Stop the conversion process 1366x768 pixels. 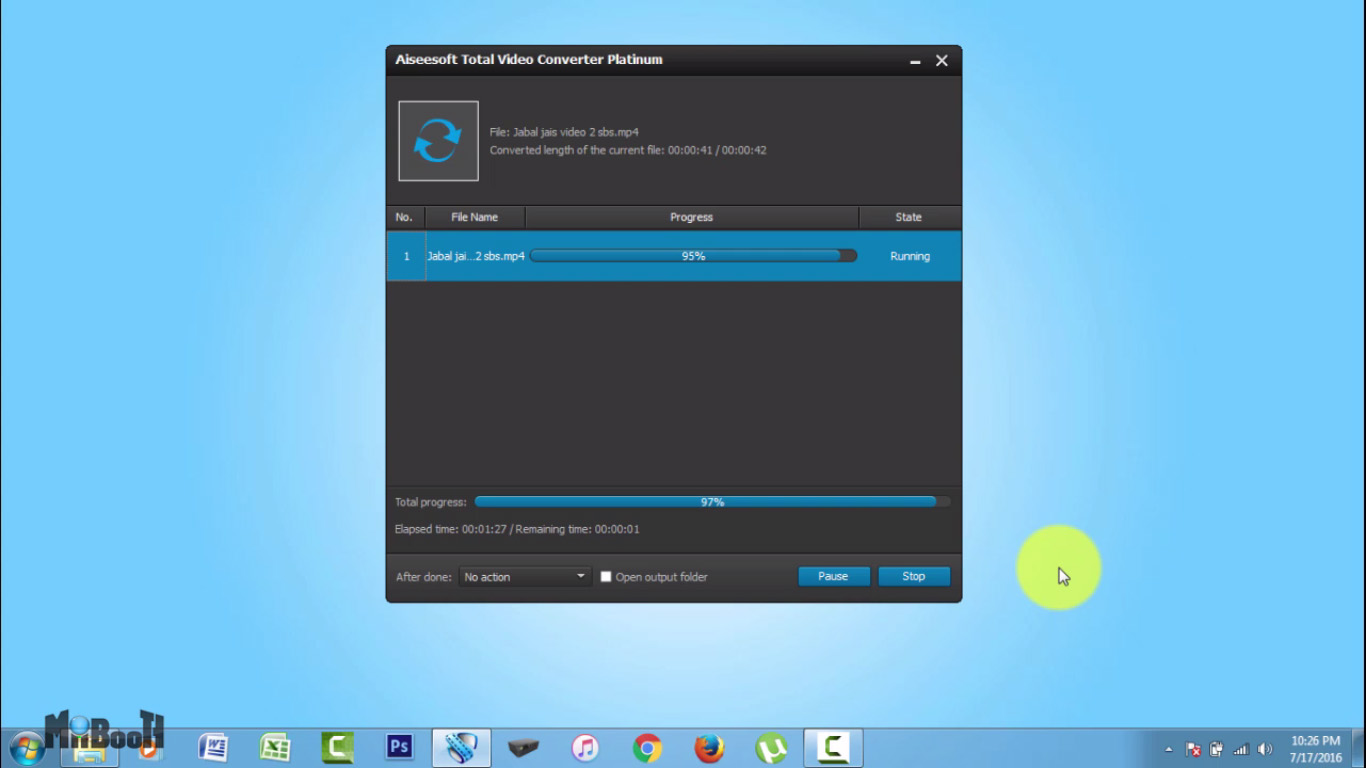[914, 576]
